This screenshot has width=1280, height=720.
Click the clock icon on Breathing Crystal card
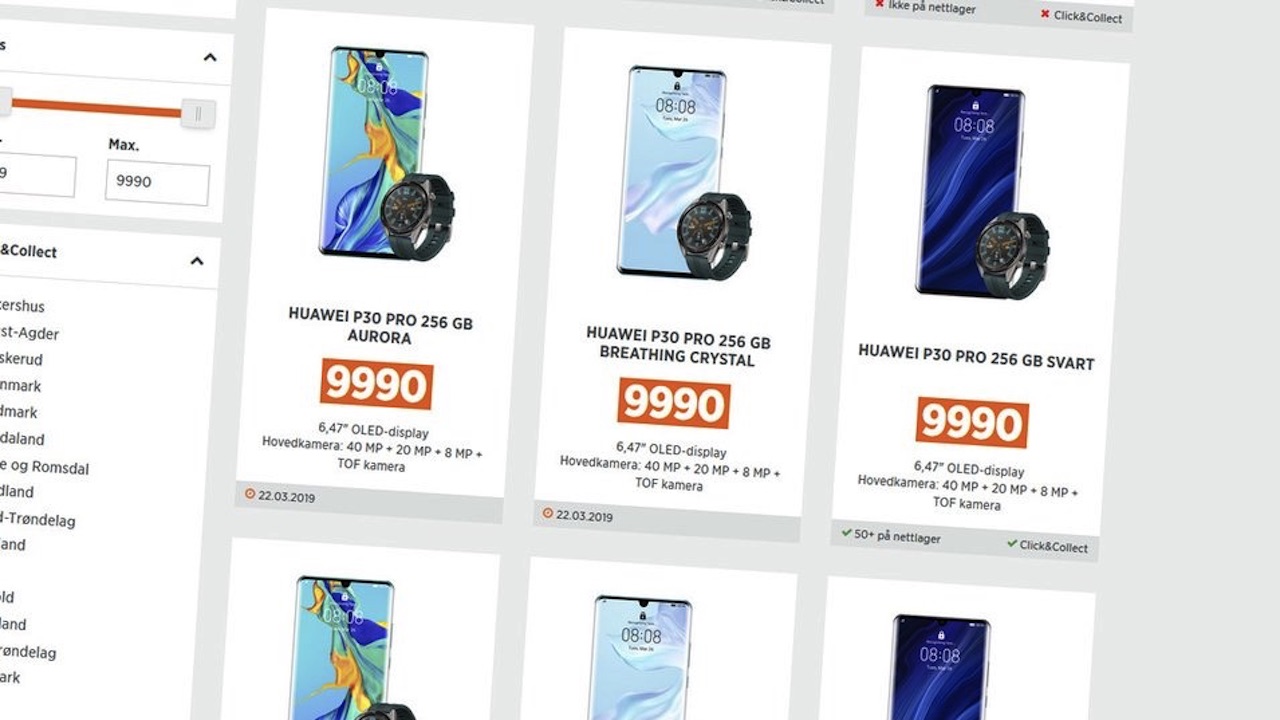click(x=547, y=513)
